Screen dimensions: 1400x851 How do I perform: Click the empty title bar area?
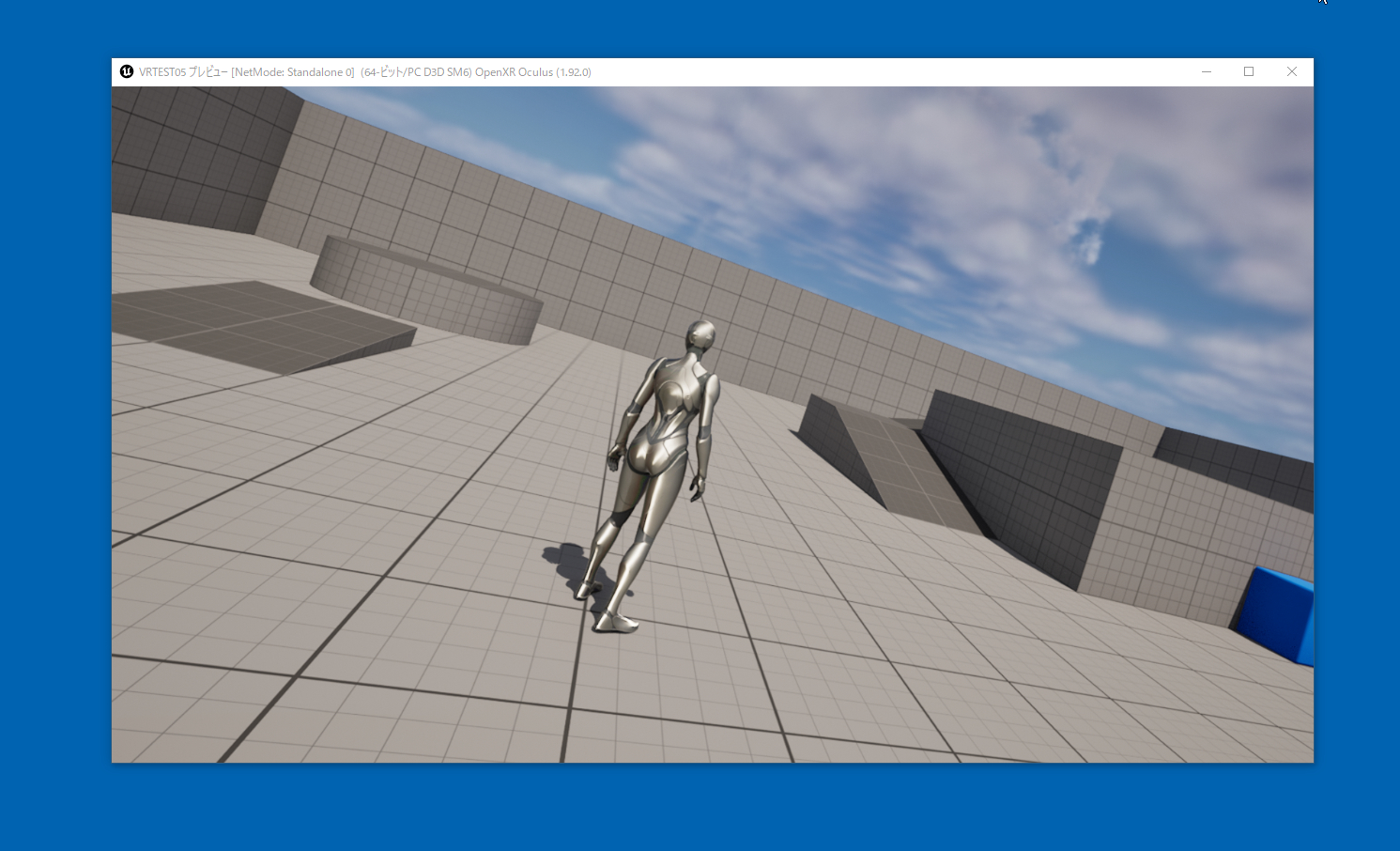point(892,72)
